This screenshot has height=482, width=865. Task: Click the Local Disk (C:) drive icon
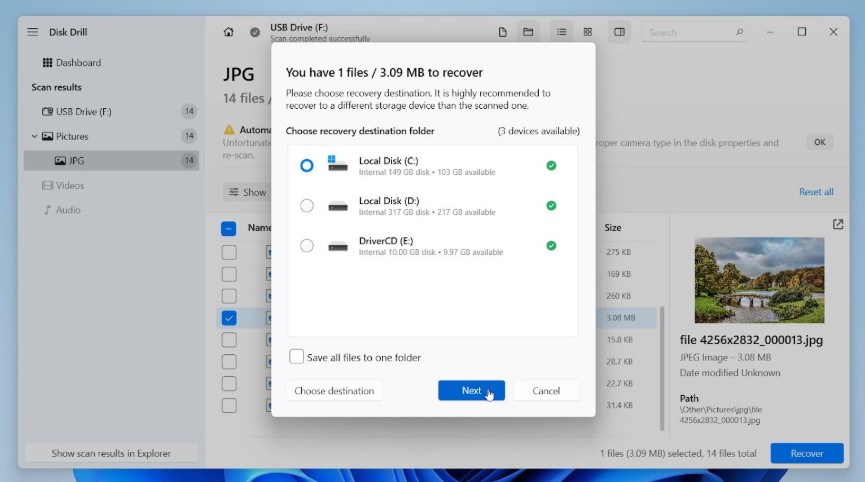(338, 164)
